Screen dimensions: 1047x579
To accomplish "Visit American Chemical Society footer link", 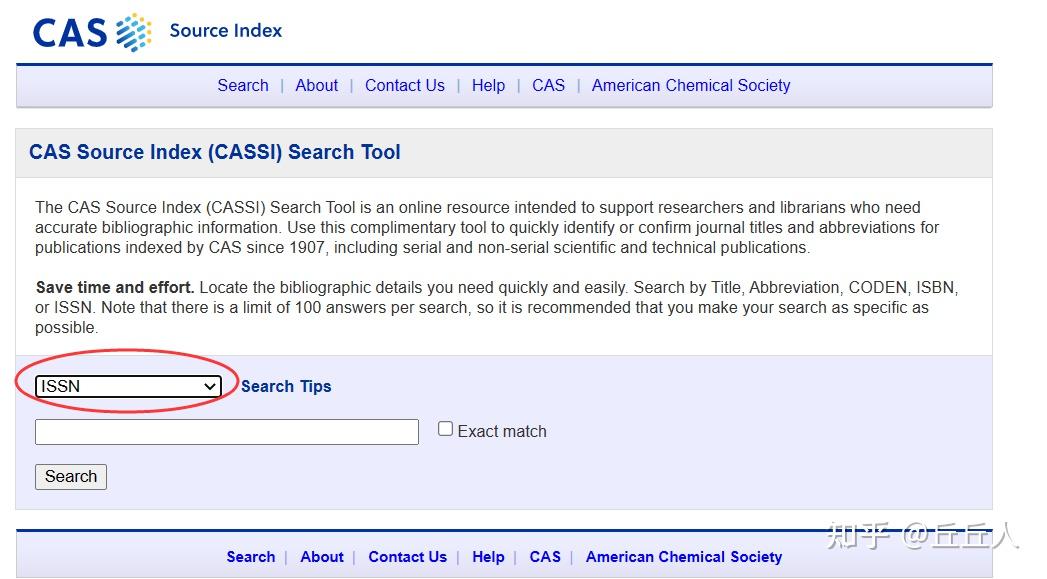I will [684, 557].
